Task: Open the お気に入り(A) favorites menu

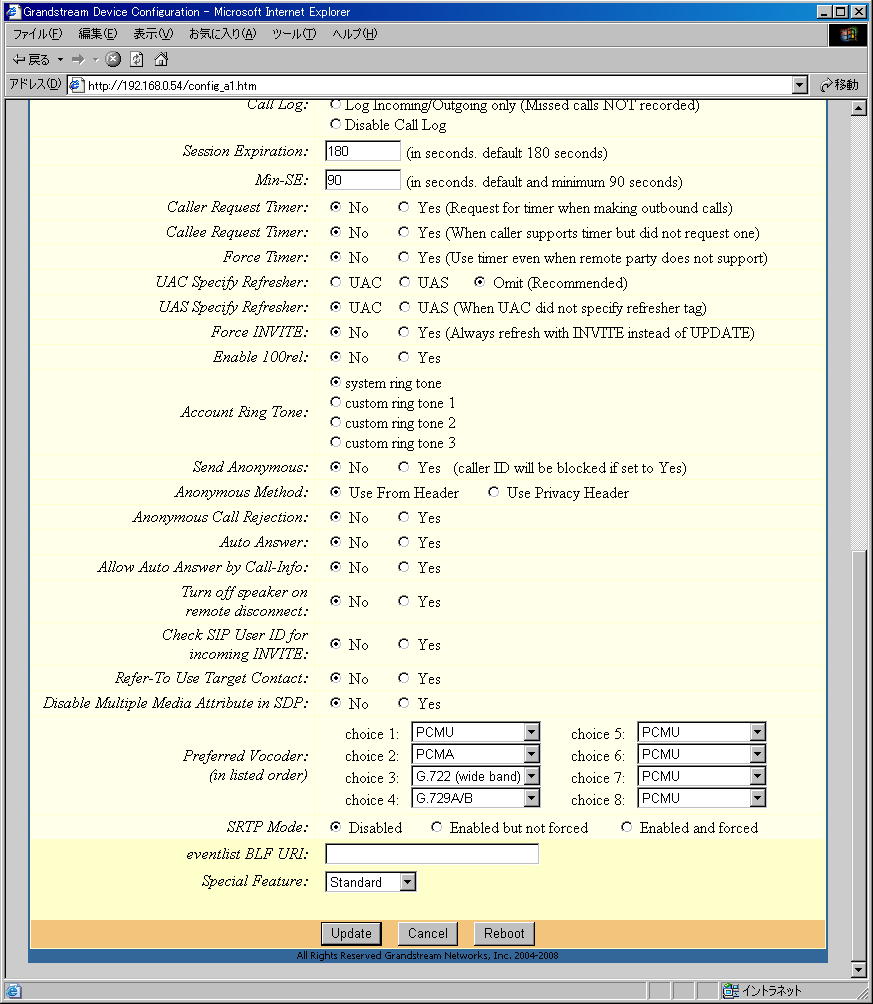Action: point(222,34)
